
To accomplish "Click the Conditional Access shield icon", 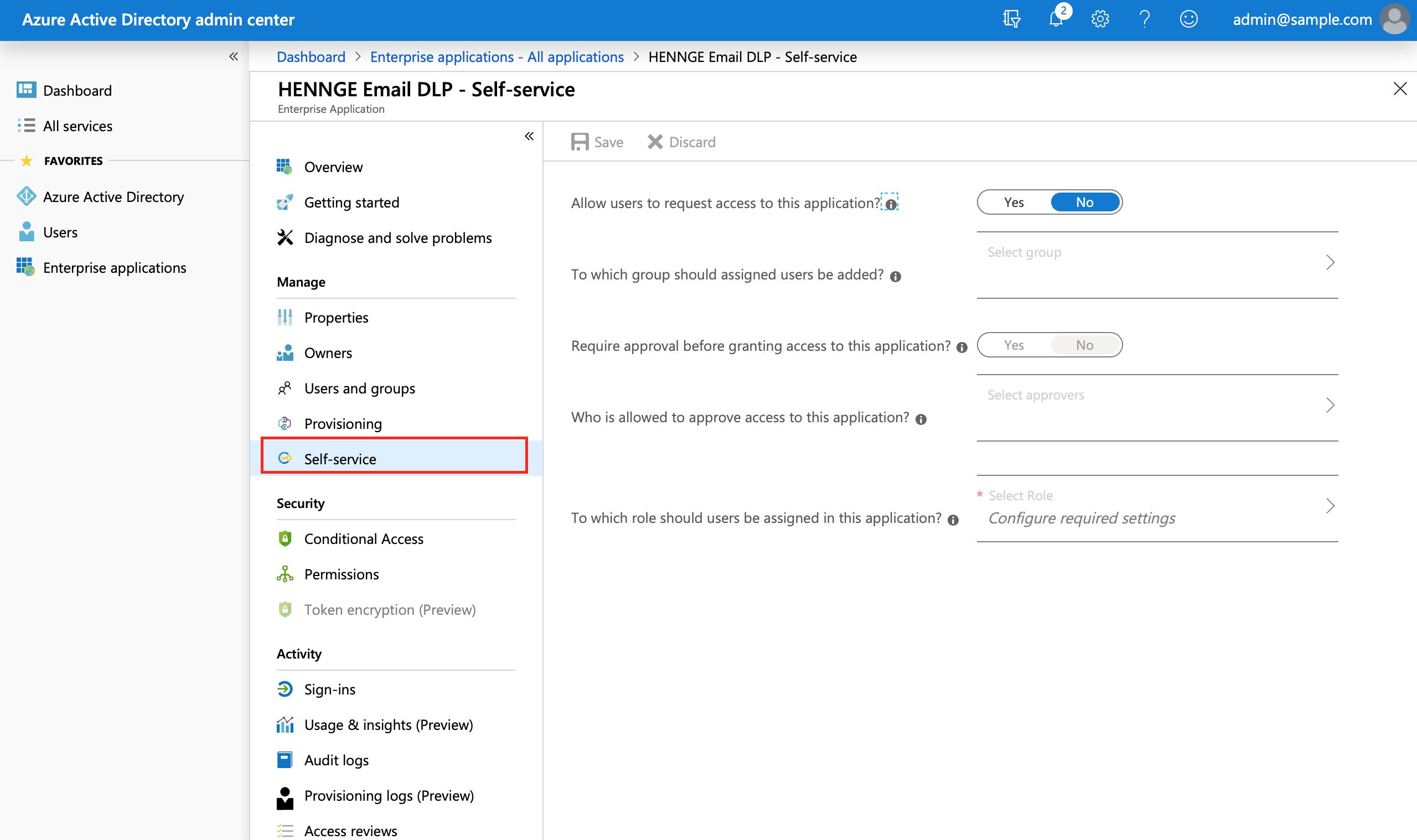I will tap(285, 538).
